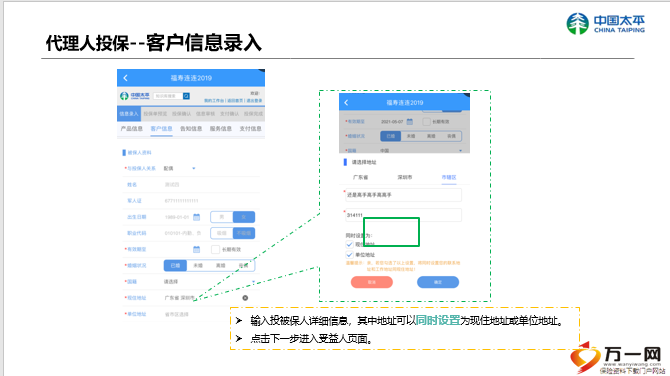Click red 取消 button in address dialog
This screenshot has height=376, width=670.
tap(372, 282)
